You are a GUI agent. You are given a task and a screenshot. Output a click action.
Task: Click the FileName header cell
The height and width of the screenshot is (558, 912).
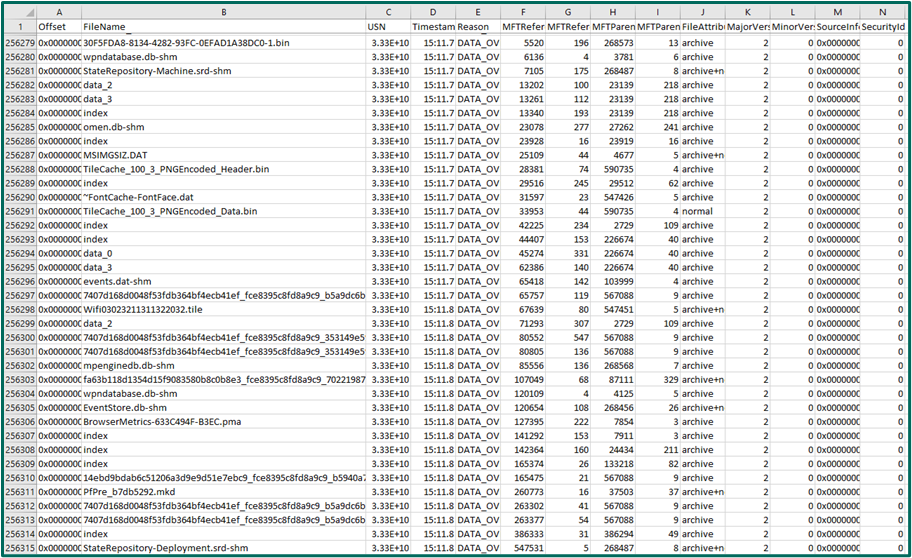(223, 27)
